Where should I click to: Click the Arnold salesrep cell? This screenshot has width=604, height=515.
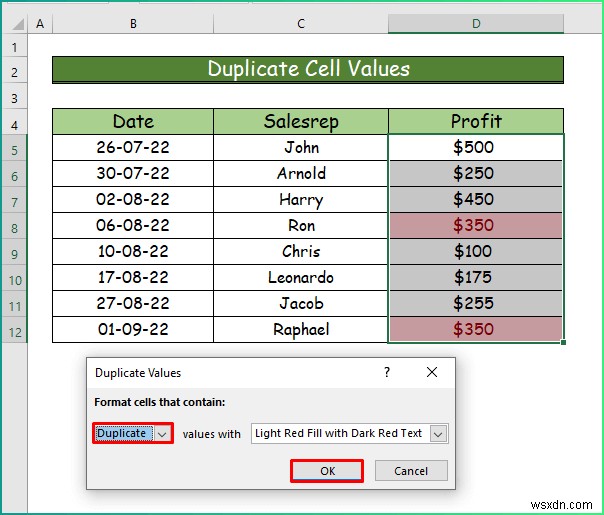pyautogui.click(x=301, y=173)
